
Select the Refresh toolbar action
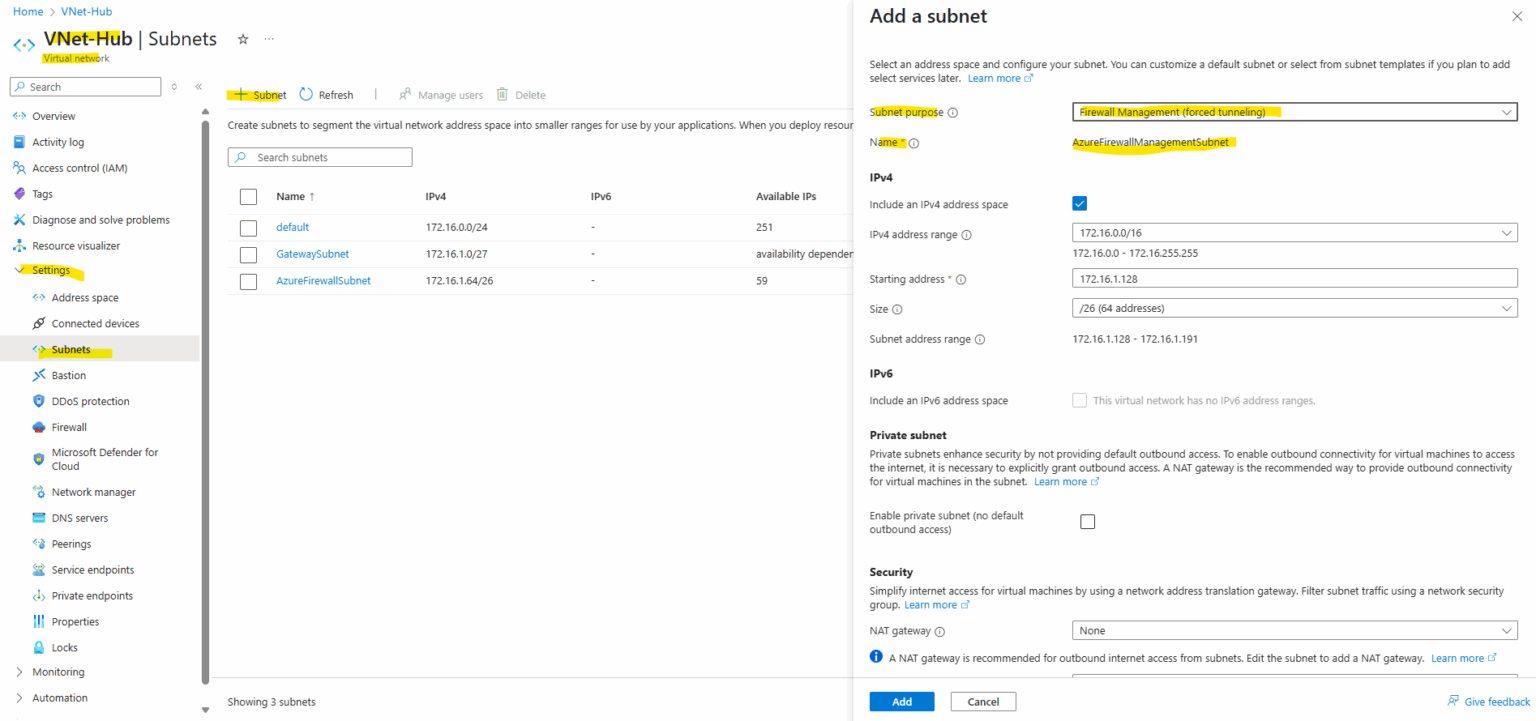(326, 94)
